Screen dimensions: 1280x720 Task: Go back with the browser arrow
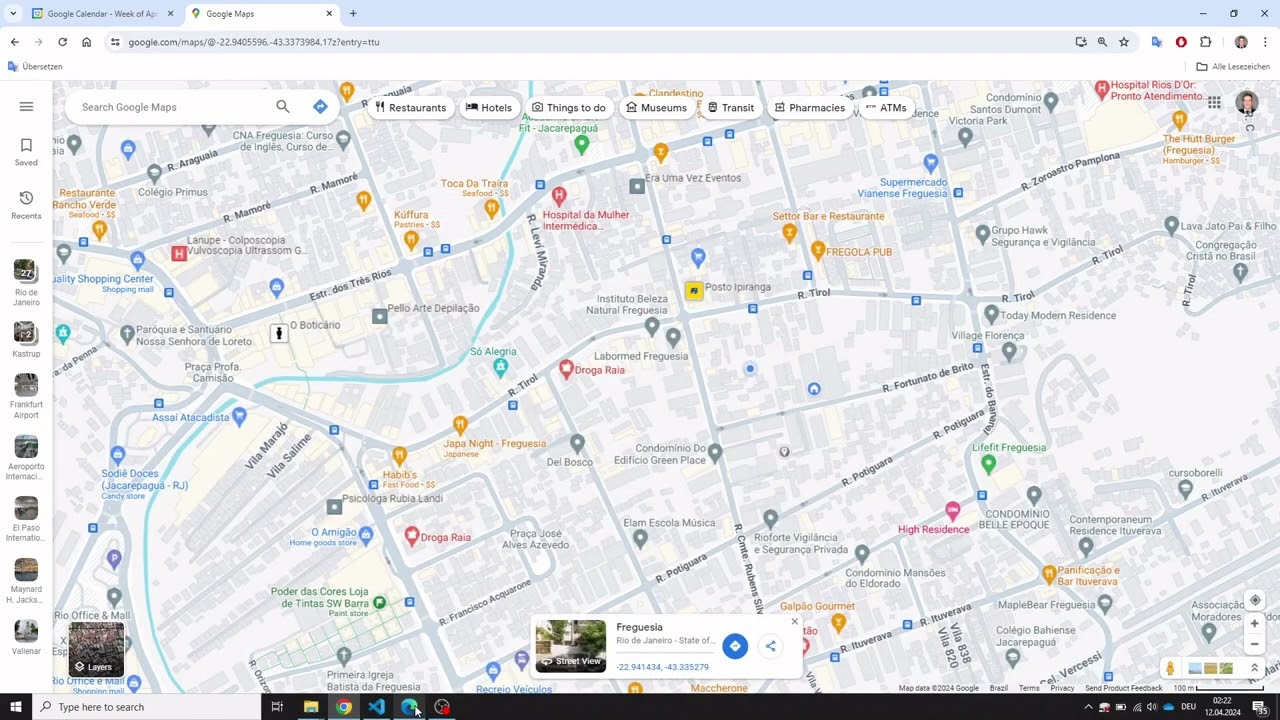pos(14,42)
